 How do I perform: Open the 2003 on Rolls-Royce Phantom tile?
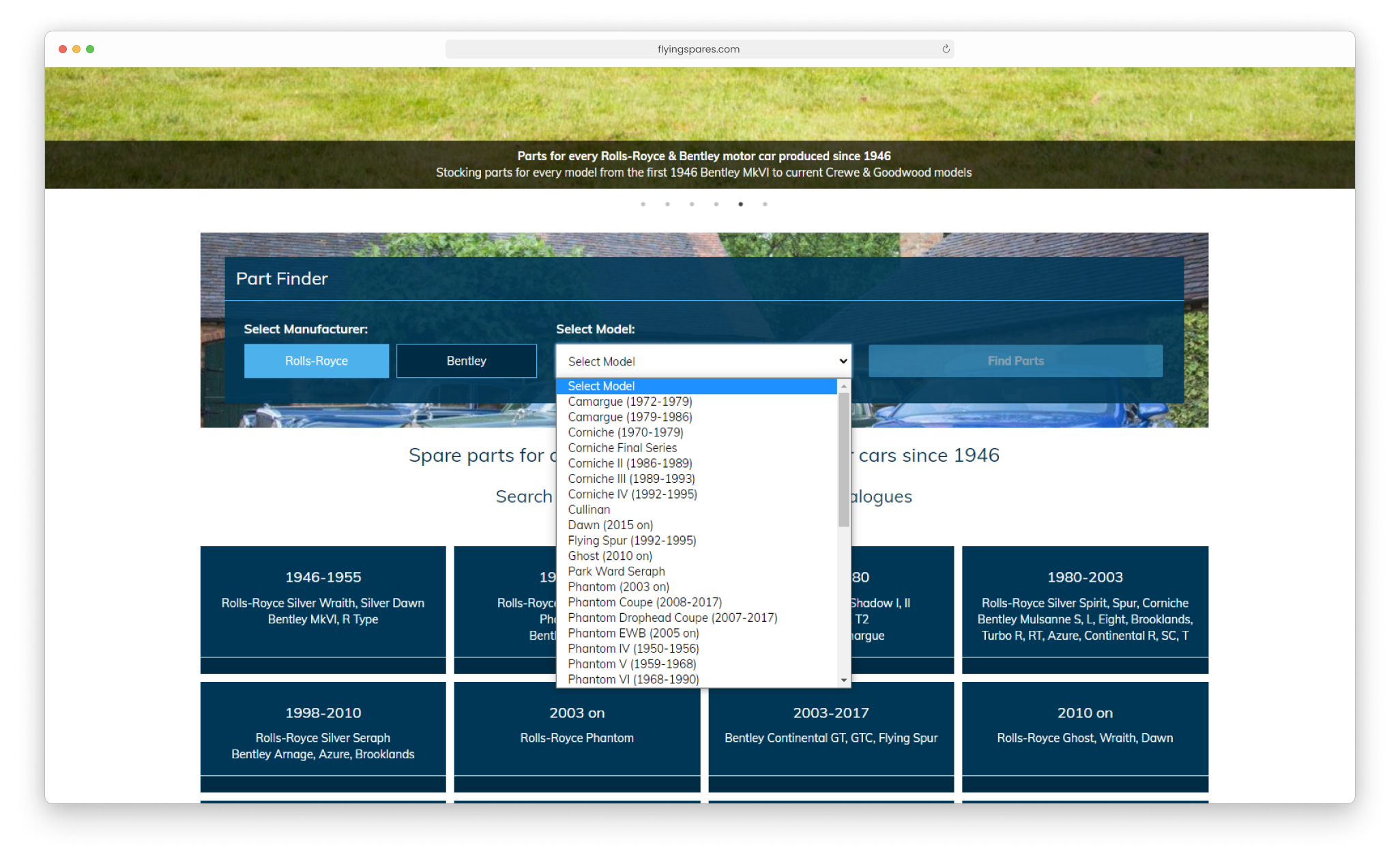pos(577,737)
